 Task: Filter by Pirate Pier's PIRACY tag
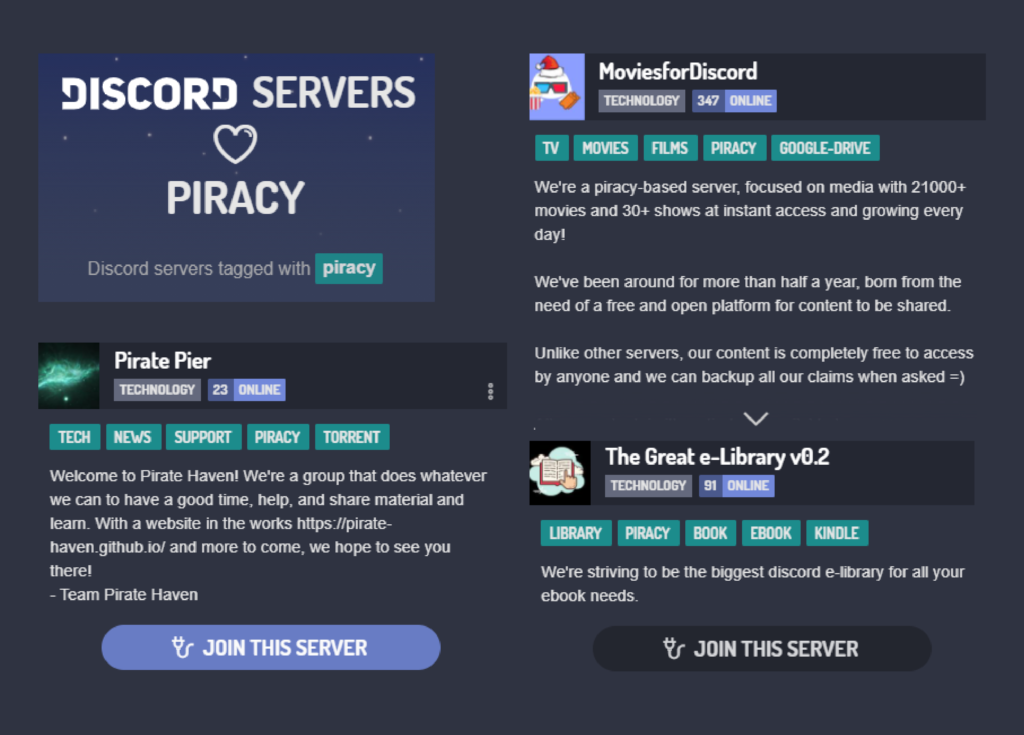tap(278, 437)
